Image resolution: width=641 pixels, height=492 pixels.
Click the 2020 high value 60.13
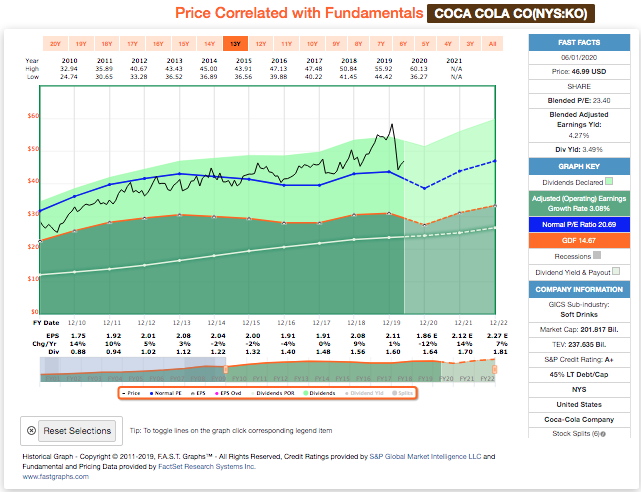tap(419, 69)
